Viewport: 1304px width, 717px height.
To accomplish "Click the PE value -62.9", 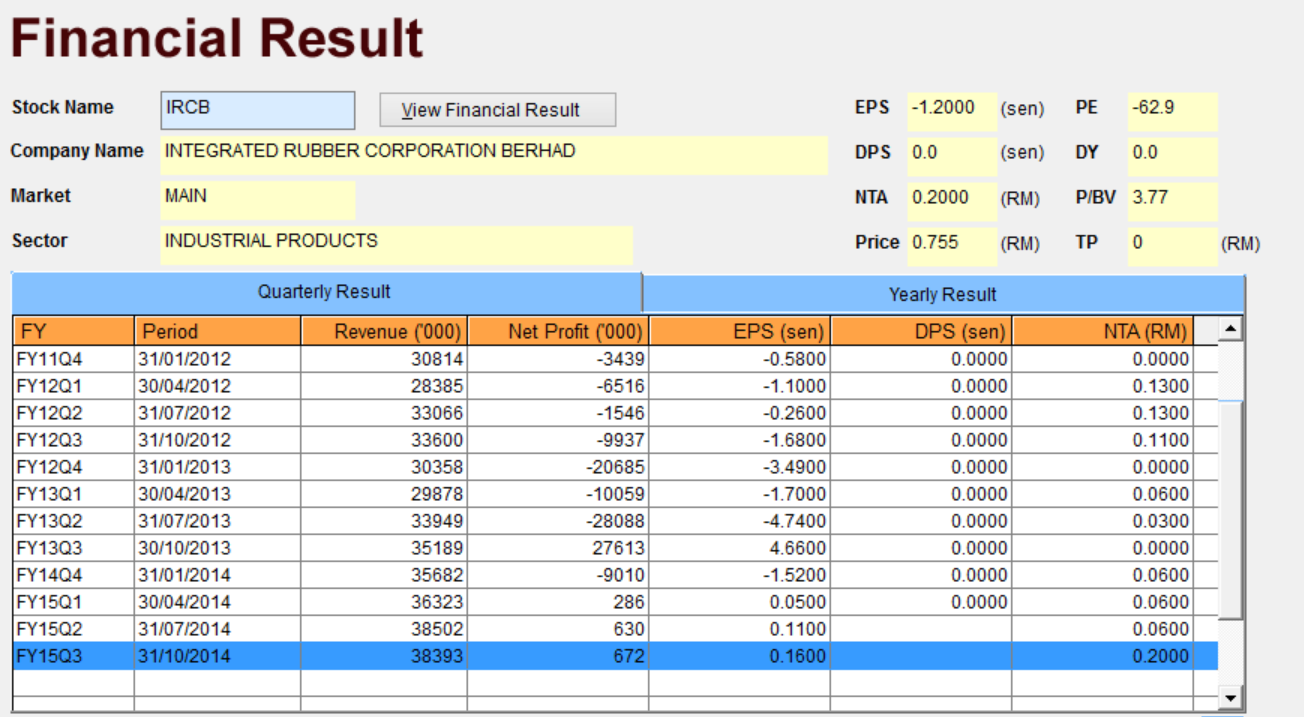I will point(1173,111).
